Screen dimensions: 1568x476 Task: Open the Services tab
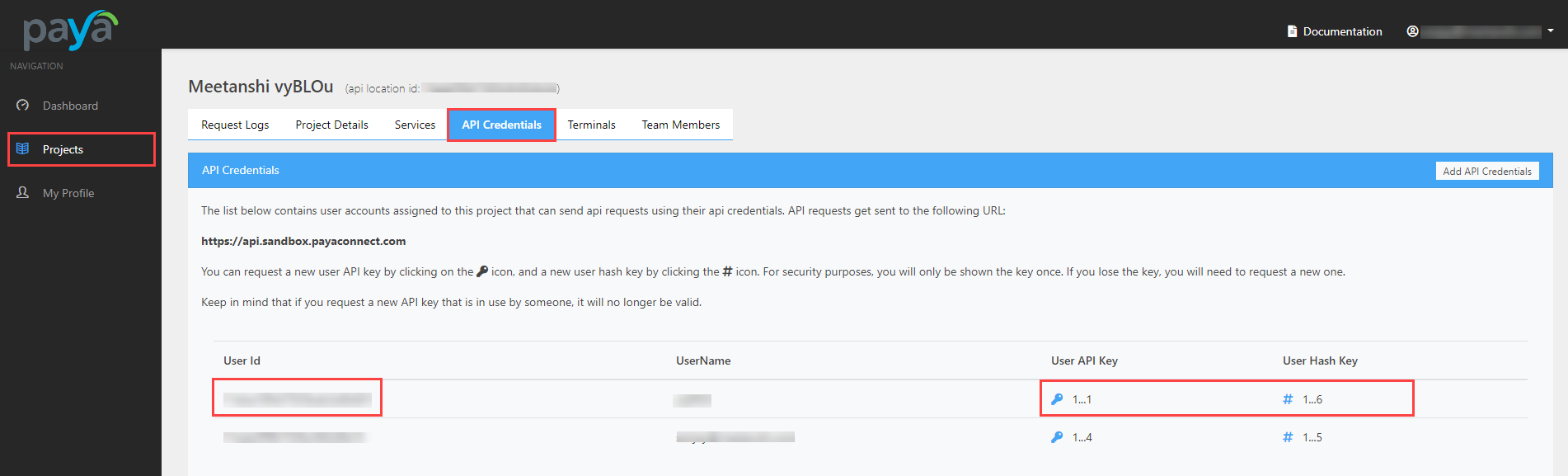(x=415, y=125)
